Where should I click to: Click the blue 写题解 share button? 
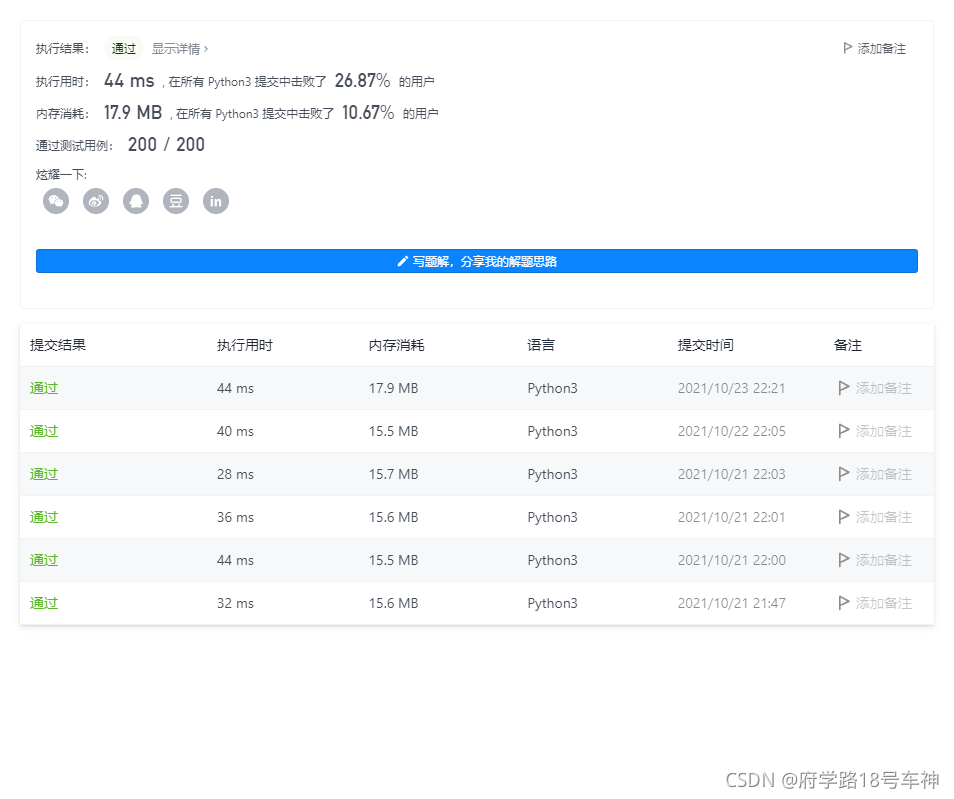click(x=477, y=261)
